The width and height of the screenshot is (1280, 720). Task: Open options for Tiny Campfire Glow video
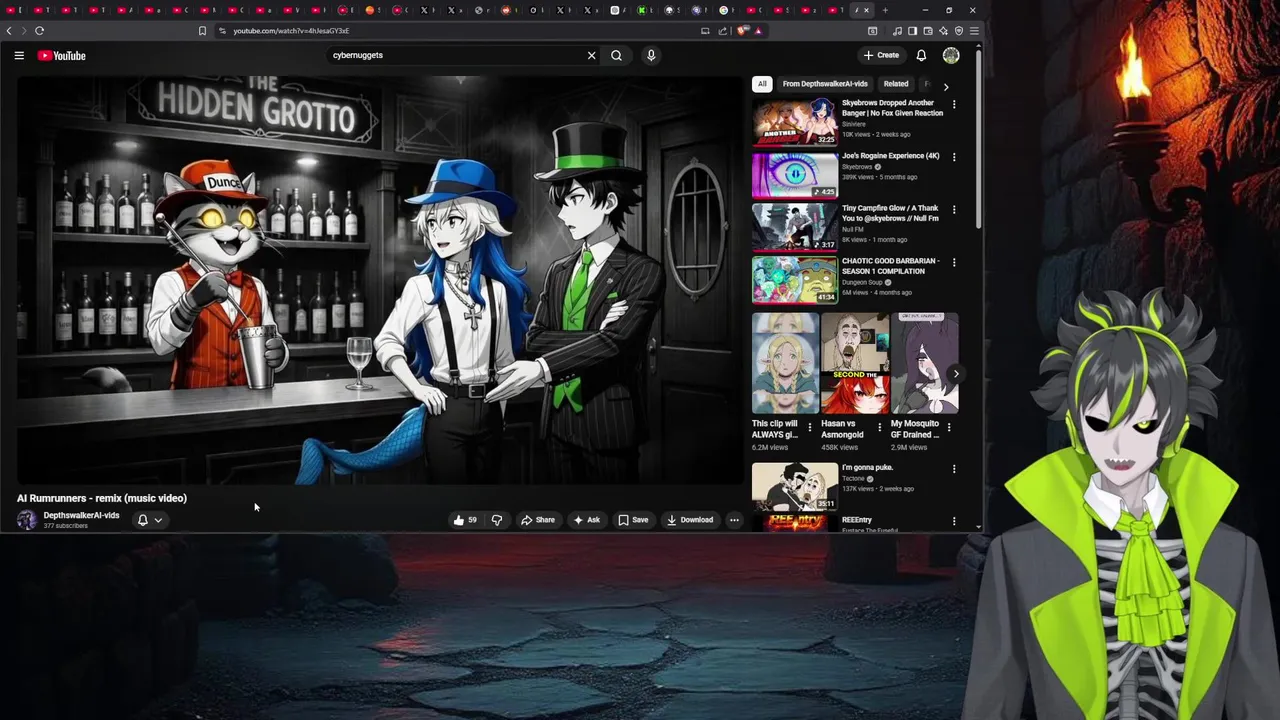click(x=953, y=210)
